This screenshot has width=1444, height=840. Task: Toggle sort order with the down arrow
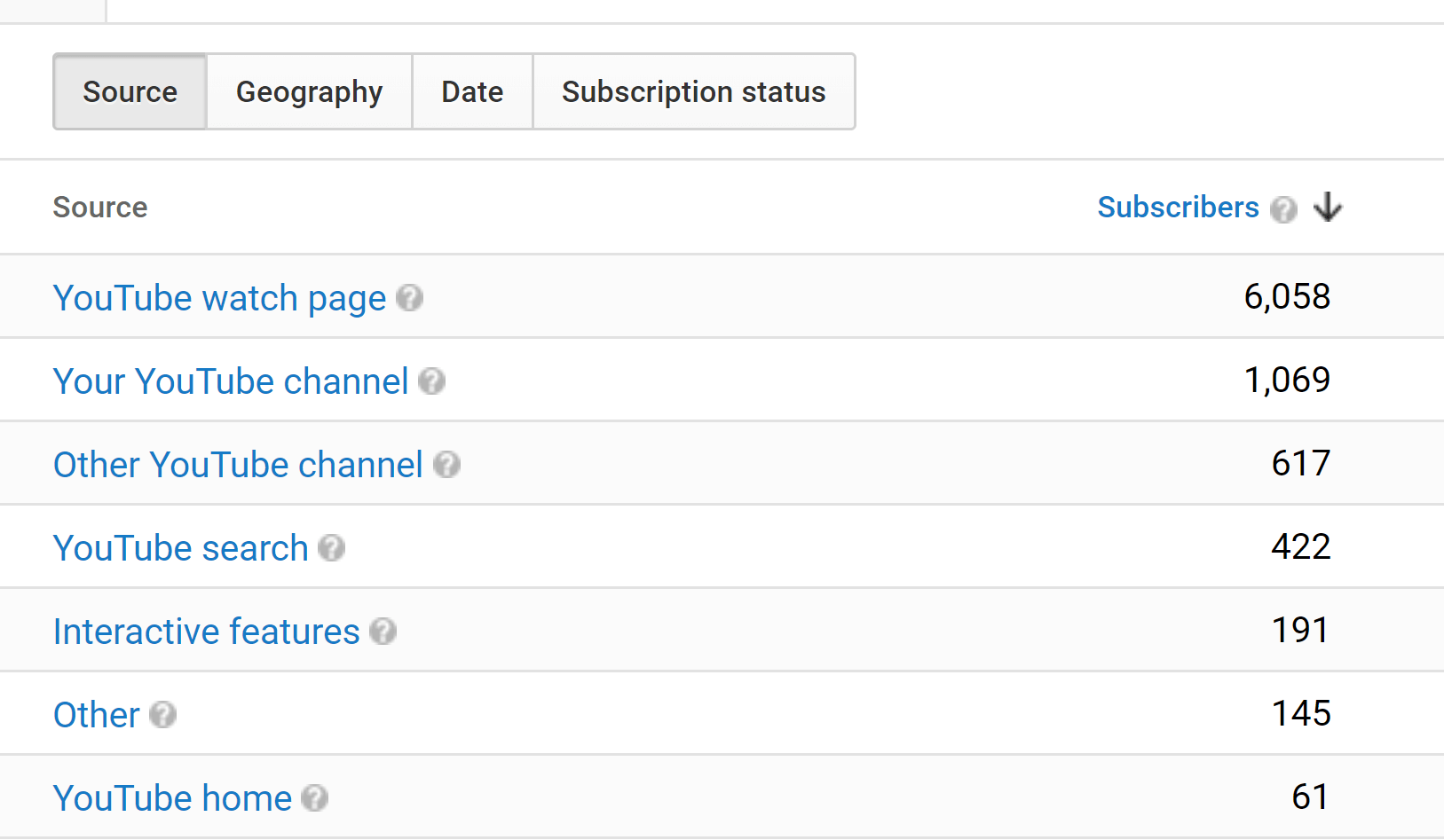pos(1328,207)
